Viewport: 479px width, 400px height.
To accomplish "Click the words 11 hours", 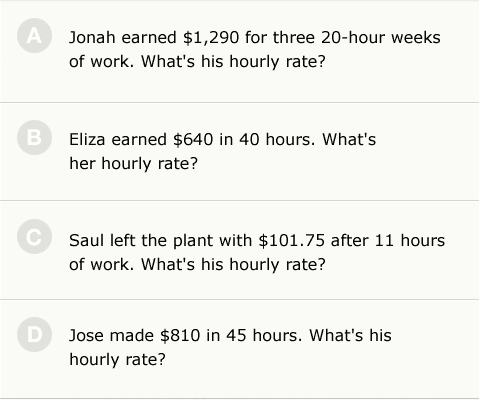I will point(410,241).
